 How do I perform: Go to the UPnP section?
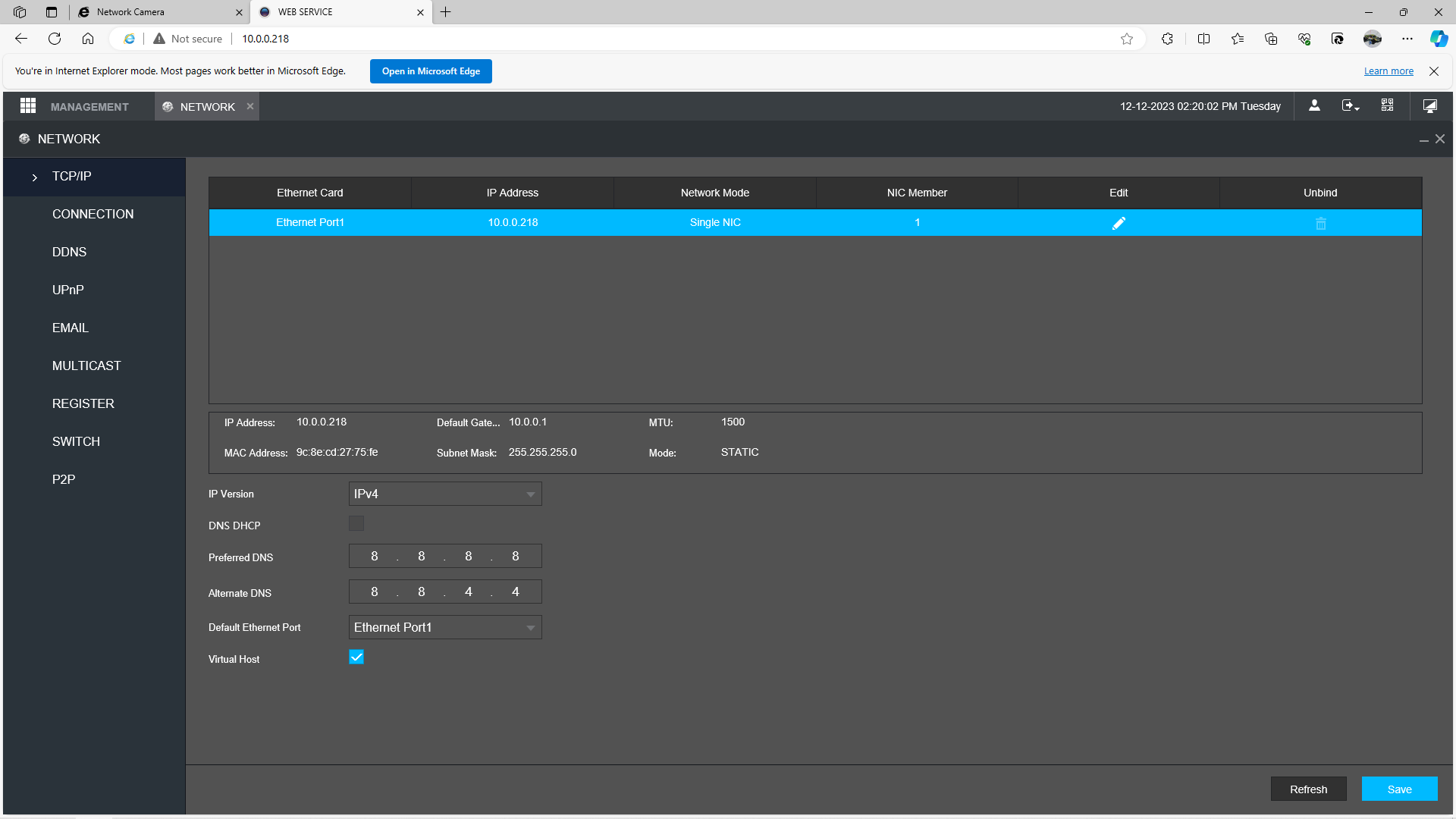coord(68,290)
